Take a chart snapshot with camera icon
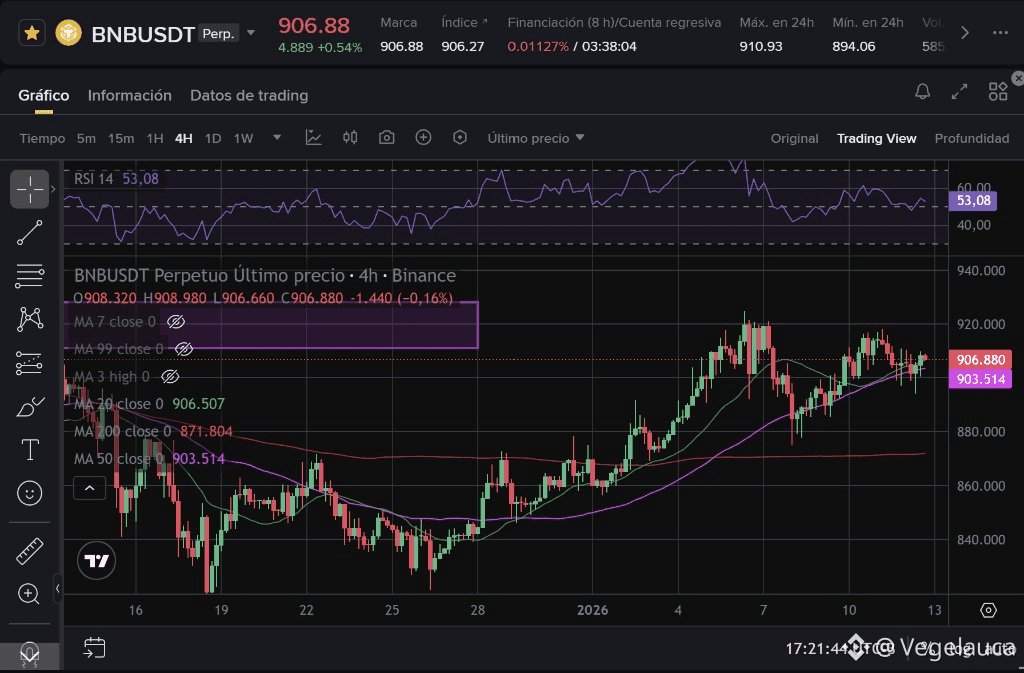Screen dimensions: 1024x673 [x=387, y=138]
